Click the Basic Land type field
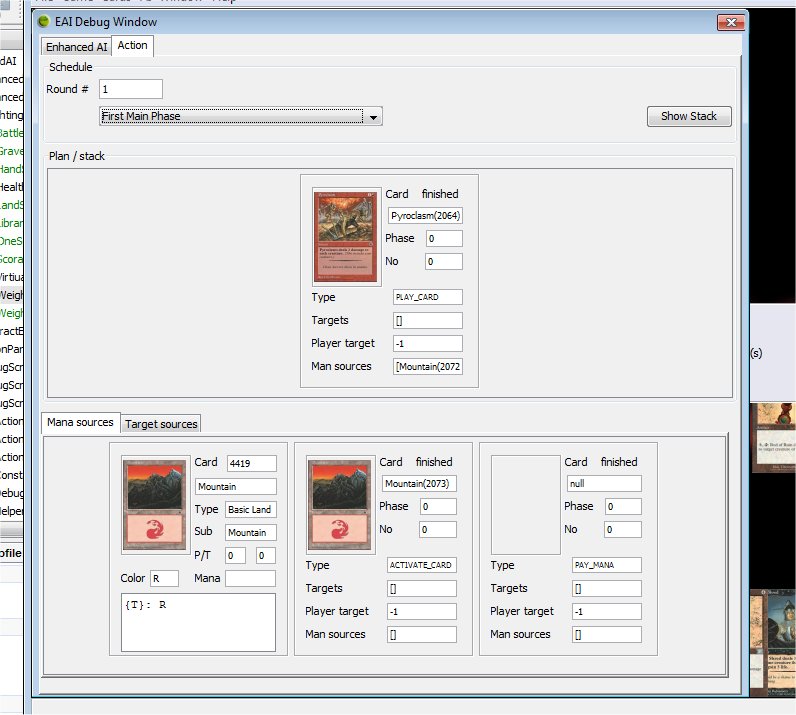Screen dimensions: 796x715 tap(250, 509)
